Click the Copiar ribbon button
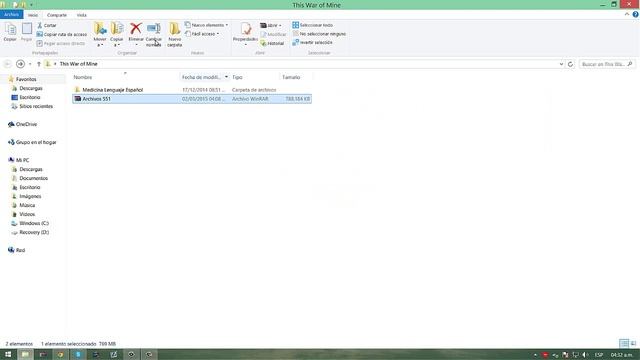Viewport: 640px width, 360px height. pos(10,32)
